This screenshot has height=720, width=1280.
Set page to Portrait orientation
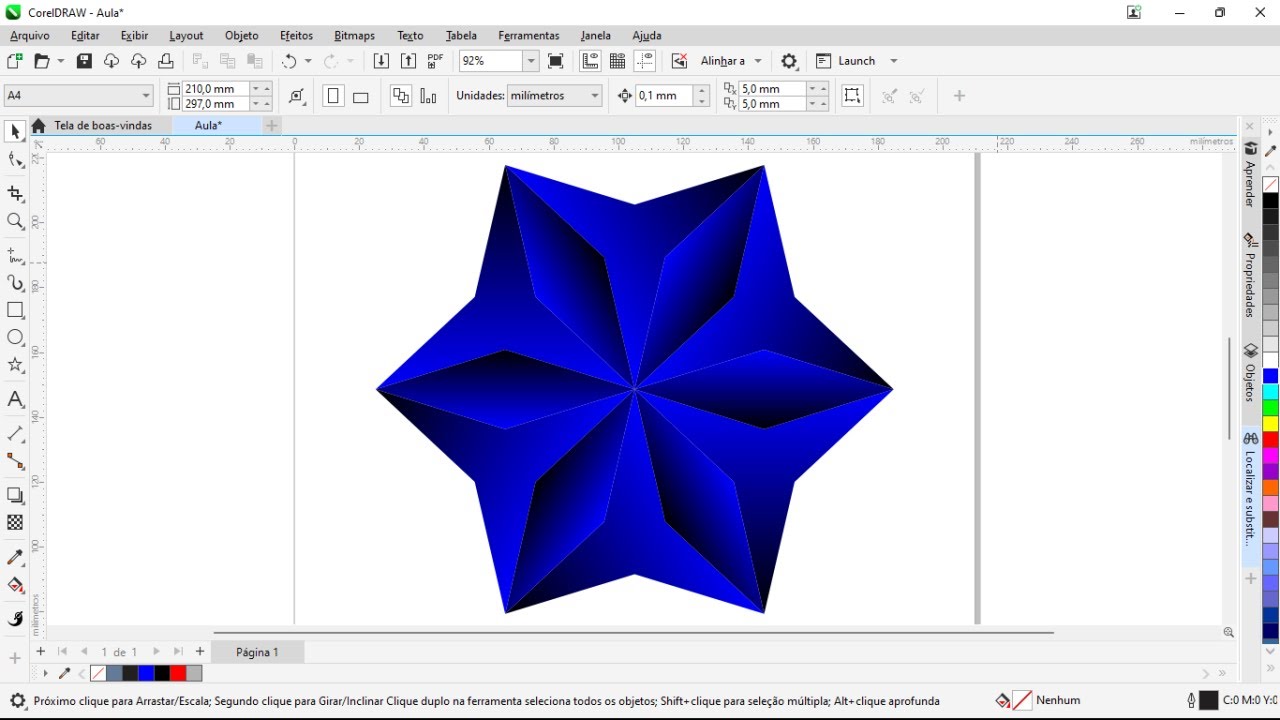click(334, 96)
